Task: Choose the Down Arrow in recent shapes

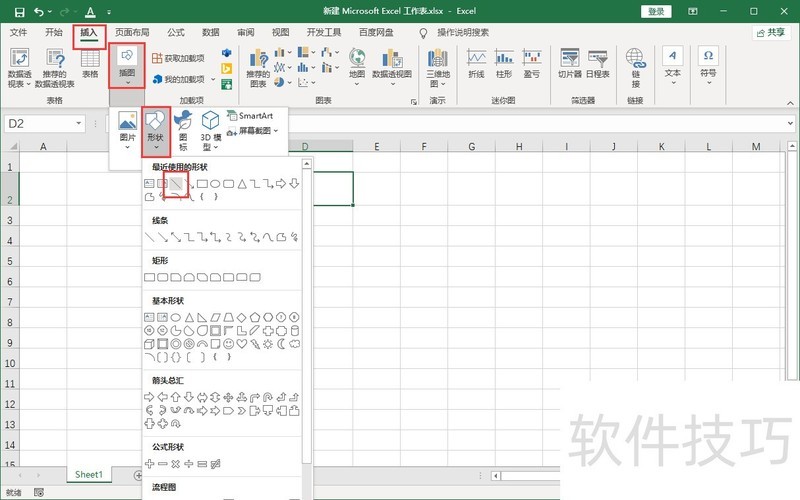Action: 294,184
